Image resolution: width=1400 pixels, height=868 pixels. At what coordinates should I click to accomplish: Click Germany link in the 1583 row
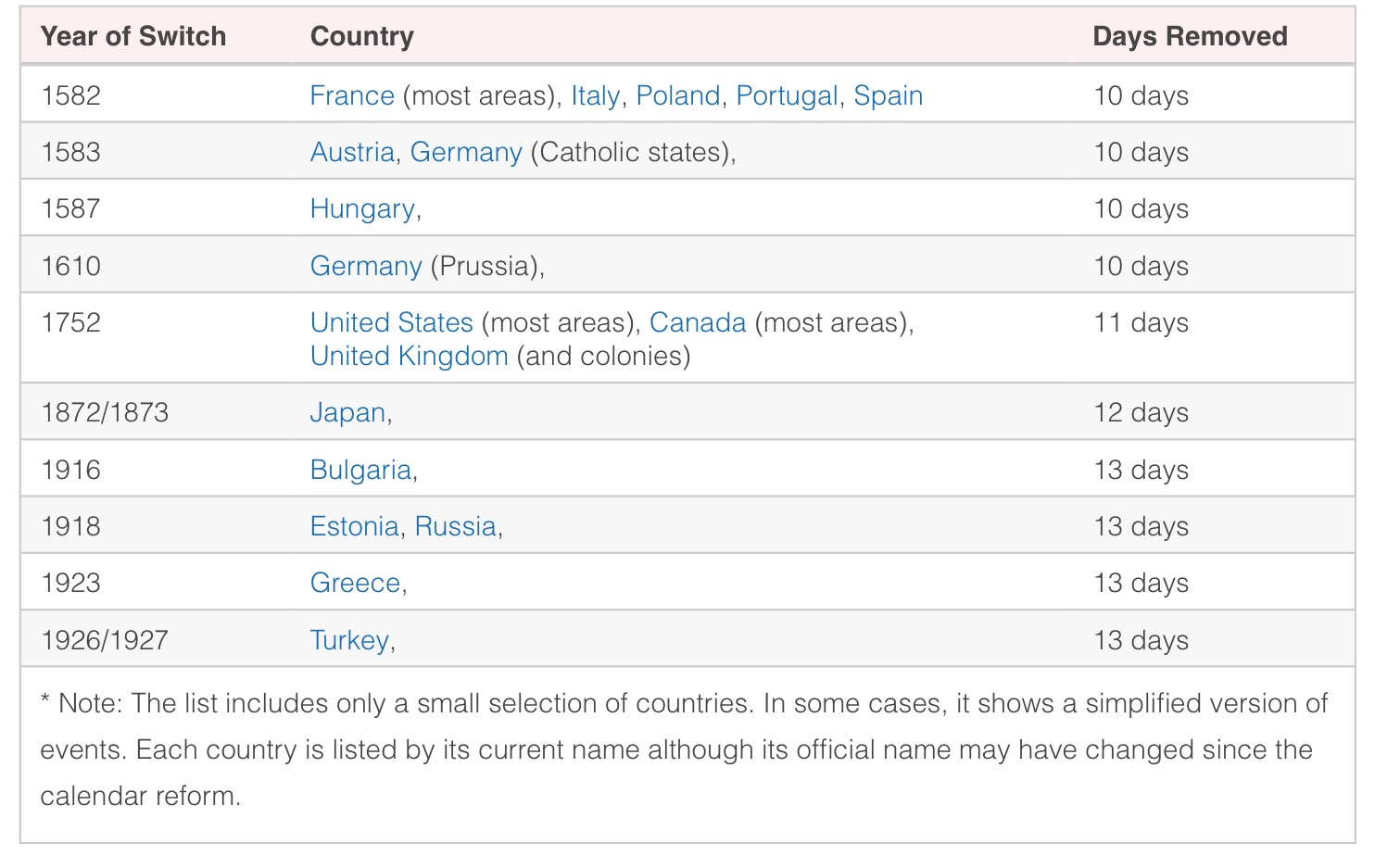pos(466,152)
